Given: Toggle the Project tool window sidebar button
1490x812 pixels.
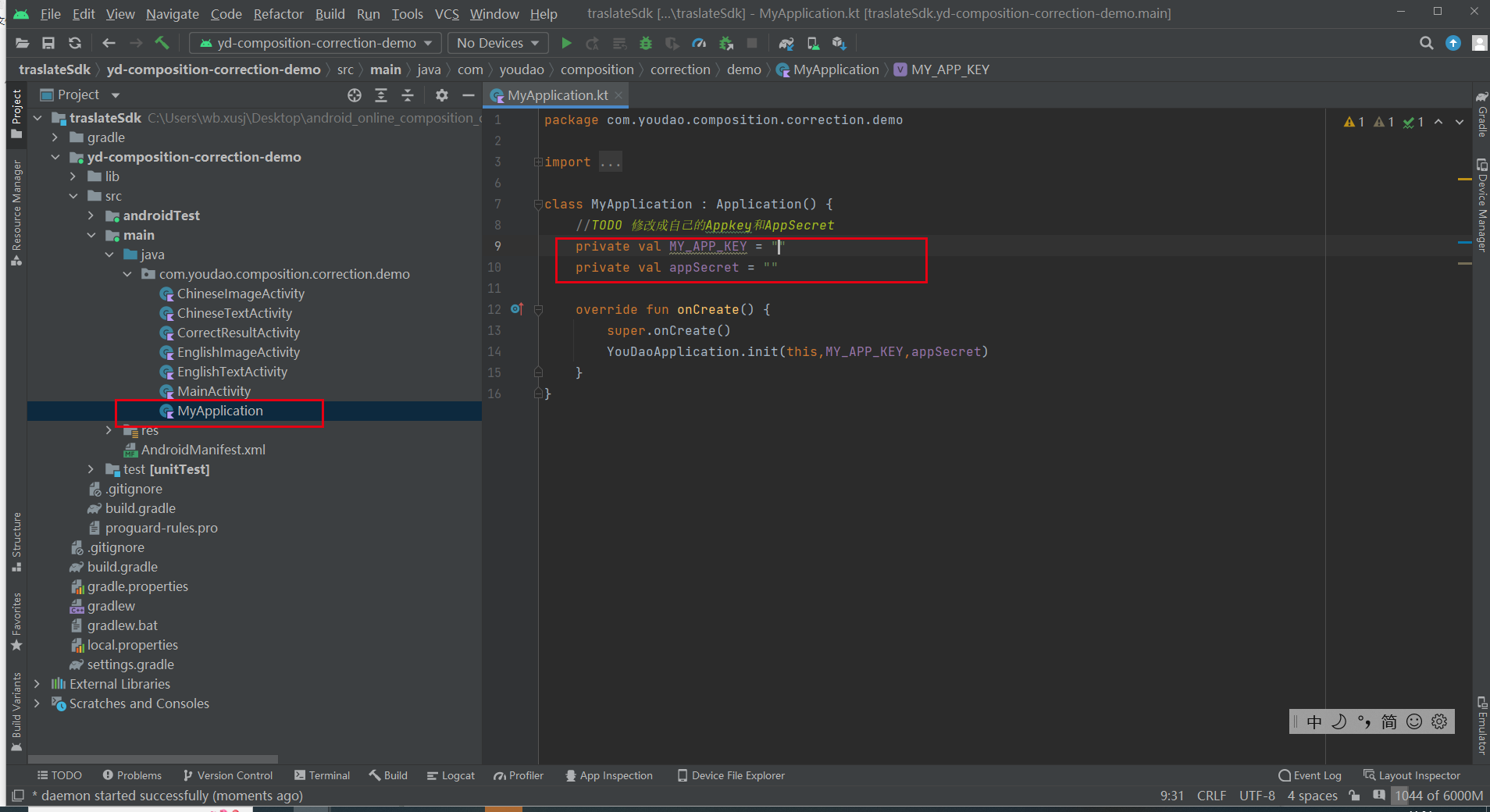Looking at the screenshot, I should click(x=16, y=114).
